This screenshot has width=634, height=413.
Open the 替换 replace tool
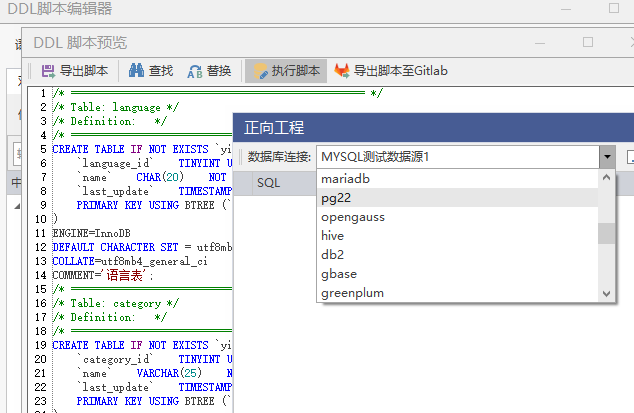pos(209,71)
